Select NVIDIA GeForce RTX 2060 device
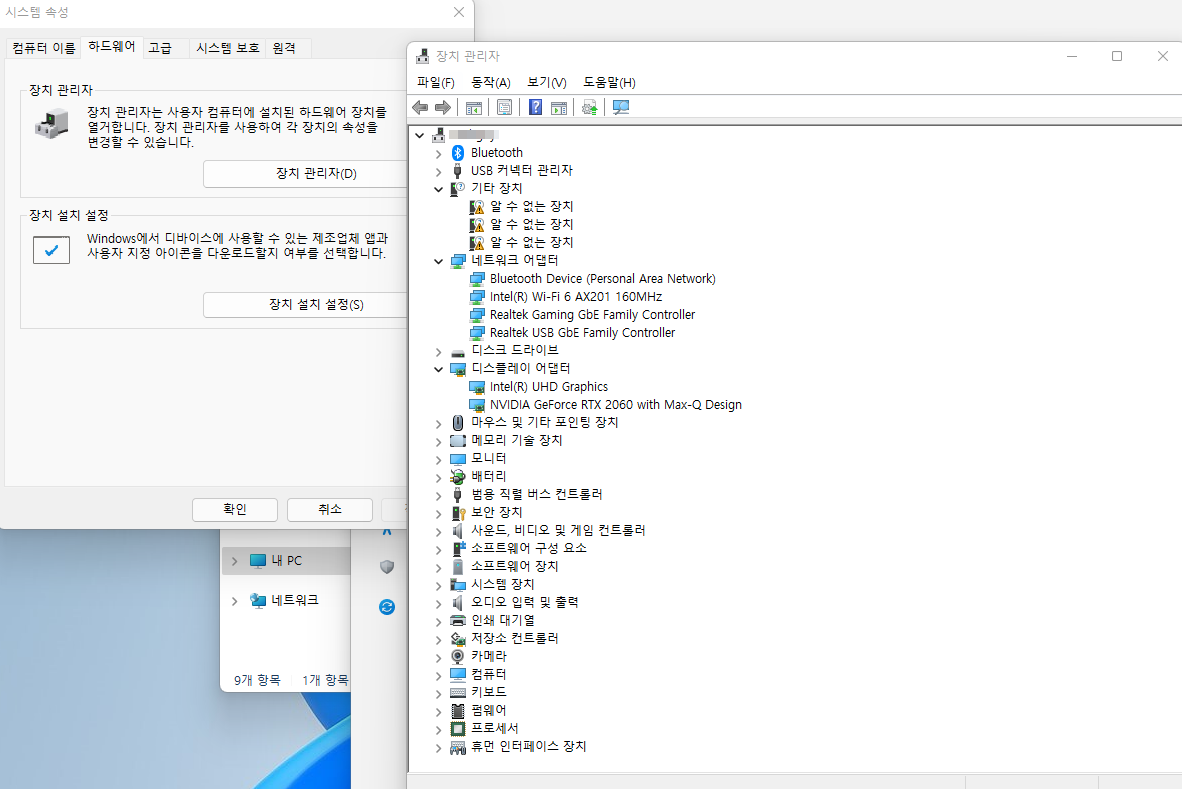This screenshot has height=789, width=1182. pyautogui.click(x=615, y=405)
